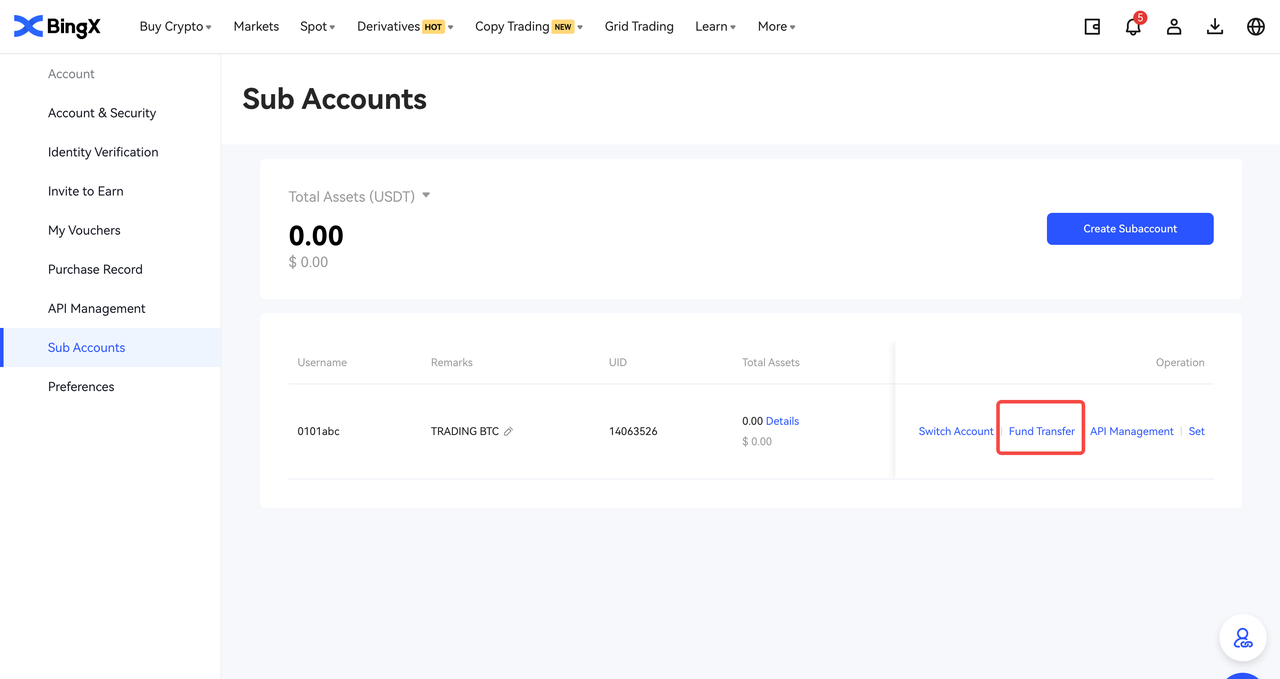Open the user profile icon
The image size is (1280, 679).
pos(1174,27)
